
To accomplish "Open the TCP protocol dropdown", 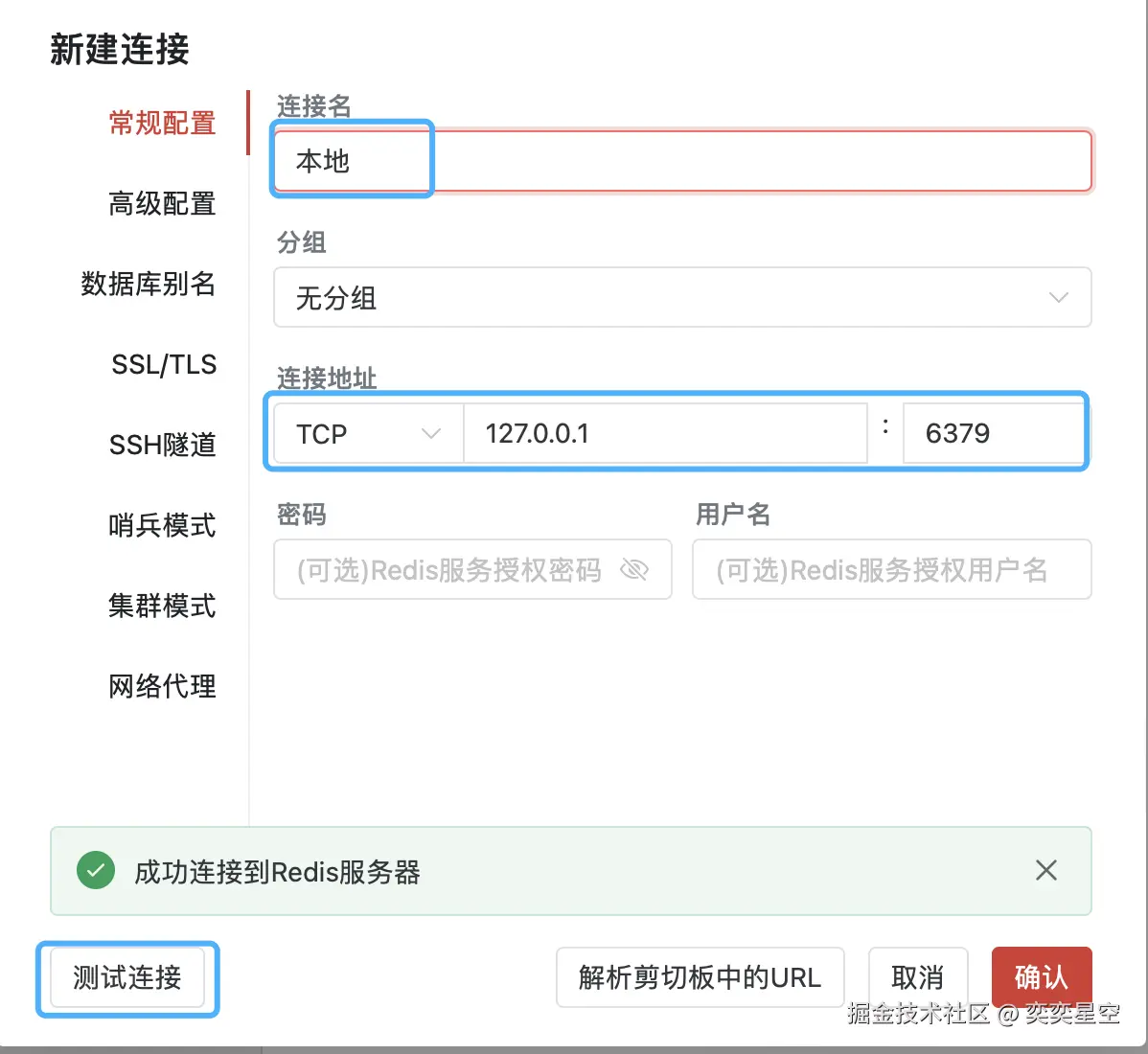I will point(368,434).
